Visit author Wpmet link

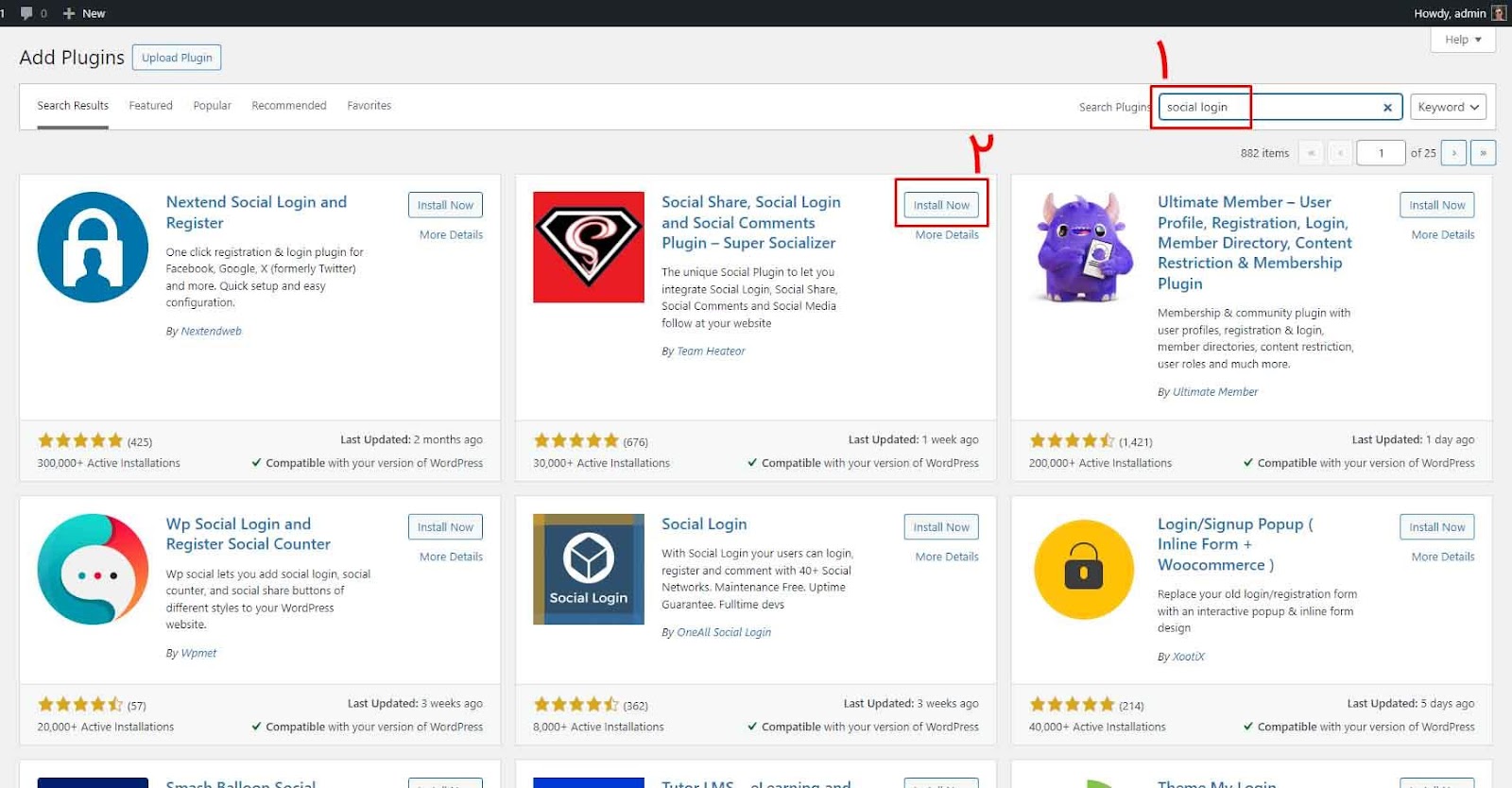(198, 654)
